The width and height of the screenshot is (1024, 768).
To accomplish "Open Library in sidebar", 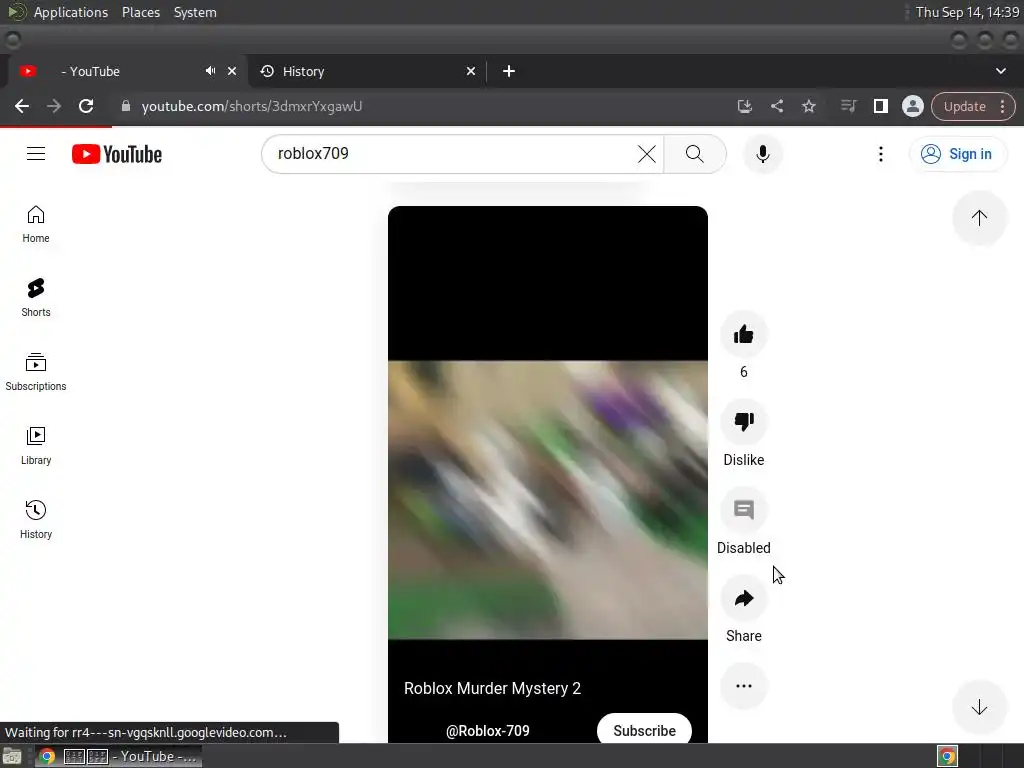I will [36, 446].
